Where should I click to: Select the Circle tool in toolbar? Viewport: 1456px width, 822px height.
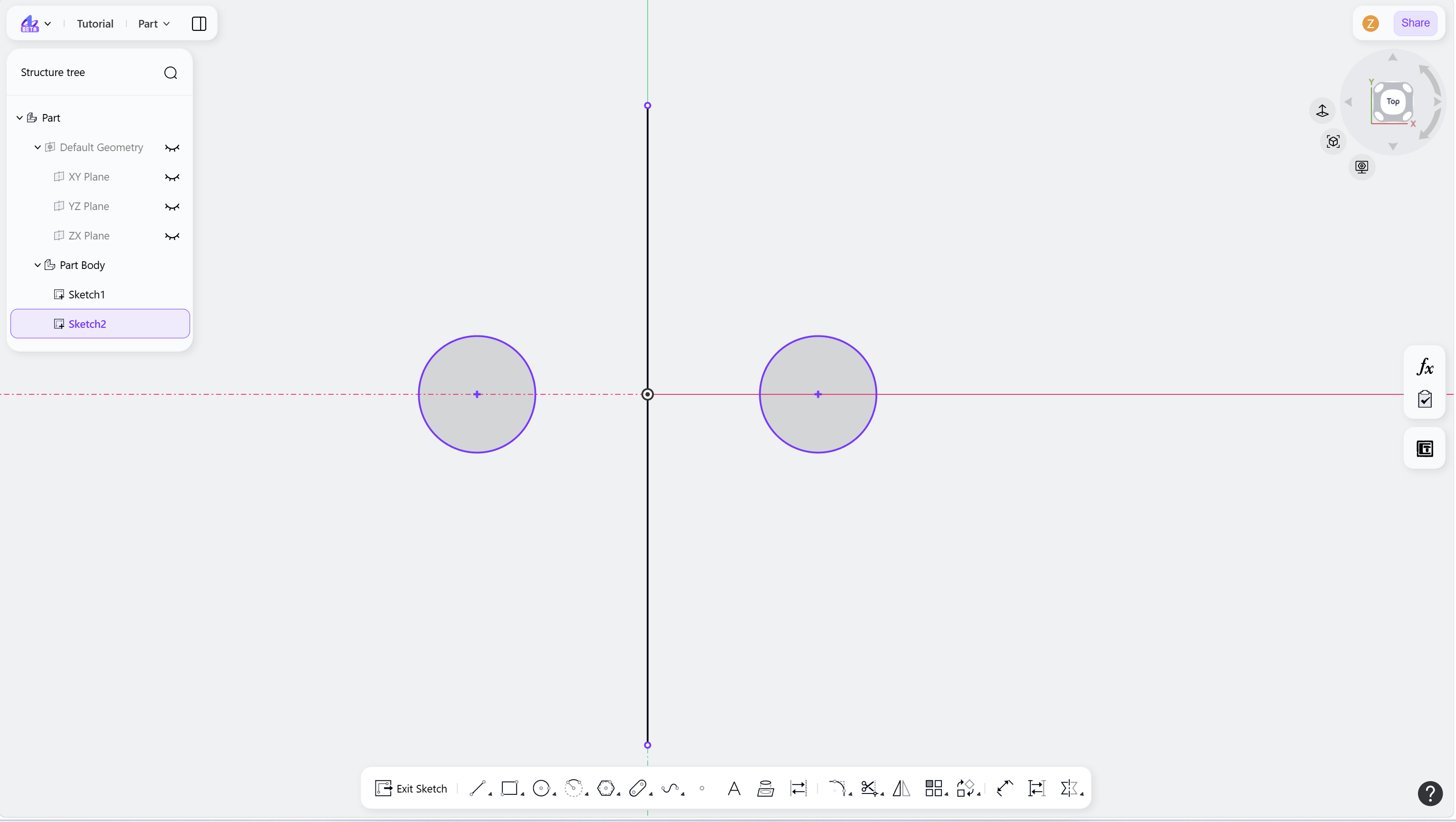(541, 788)
